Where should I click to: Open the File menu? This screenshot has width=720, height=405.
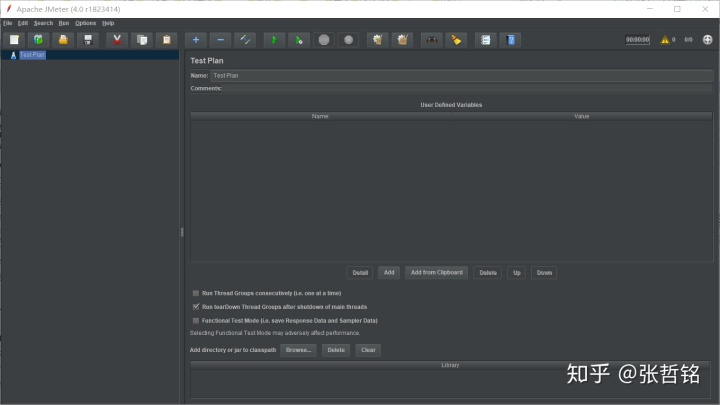click(8, 23)
